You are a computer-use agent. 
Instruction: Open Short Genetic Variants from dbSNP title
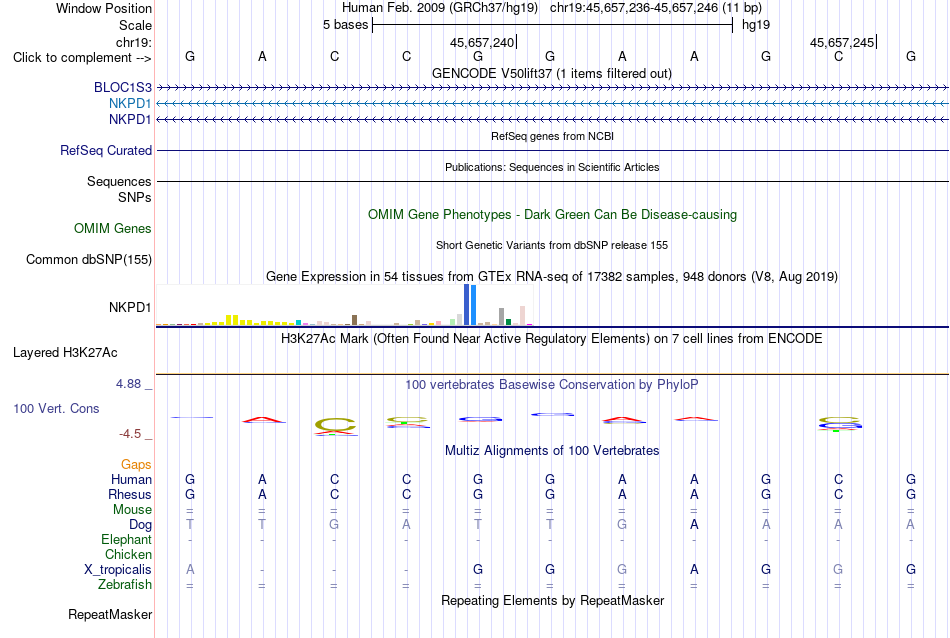pos(552,245)
